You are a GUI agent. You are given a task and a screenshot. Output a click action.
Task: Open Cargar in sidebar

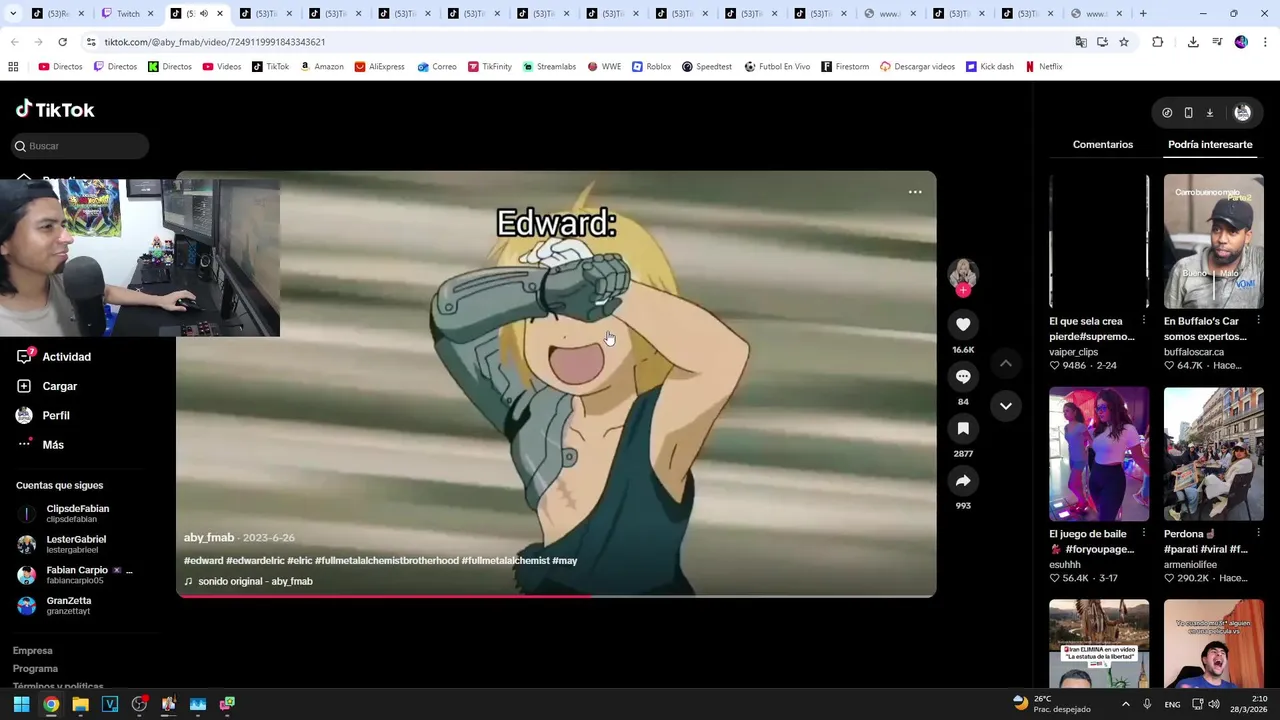pyautogui.click(x=47, y=386)
